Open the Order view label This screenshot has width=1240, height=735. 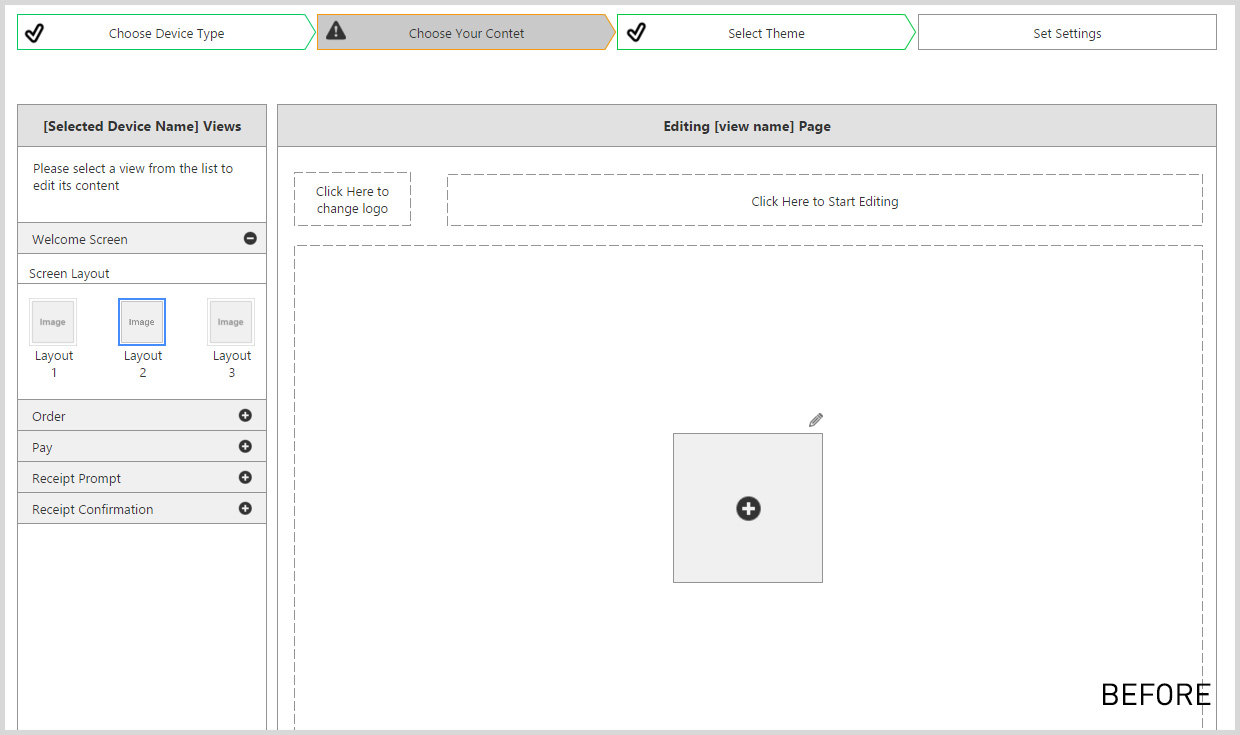[x=49, y=417]
